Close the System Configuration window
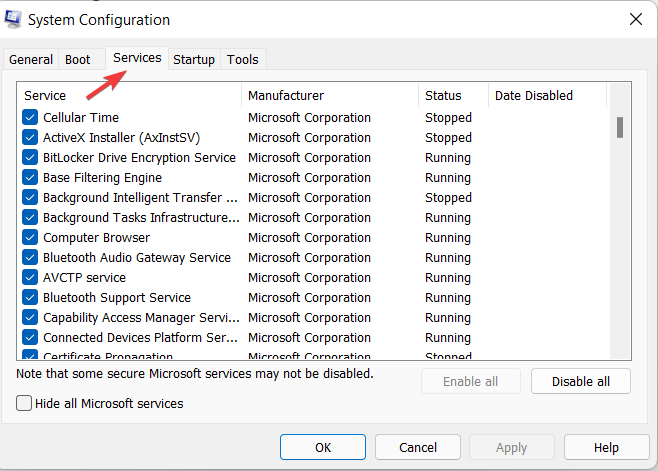The height and width of the screenshot is (471, 658). point(635,19)
